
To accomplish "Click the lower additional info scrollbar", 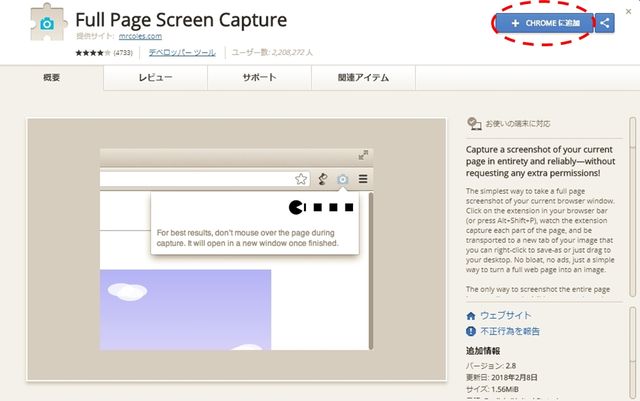I will click(x=633, y=353).
